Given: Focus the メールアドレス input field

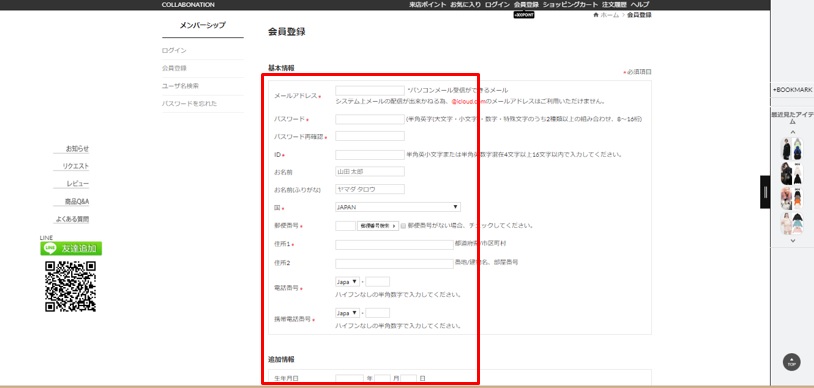Looking at the screenshot, I should tap(370, 90).
